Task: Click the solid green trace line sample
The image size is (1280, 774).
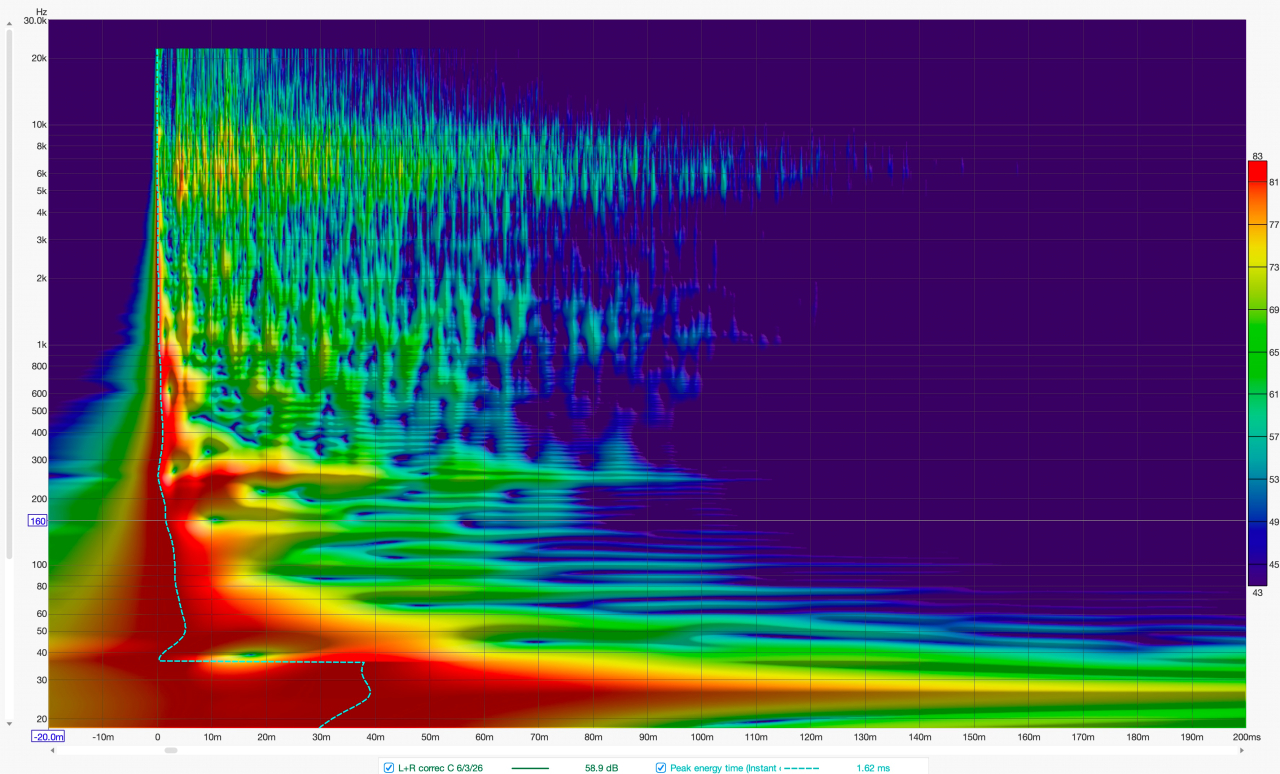Action: pos(530,768)
